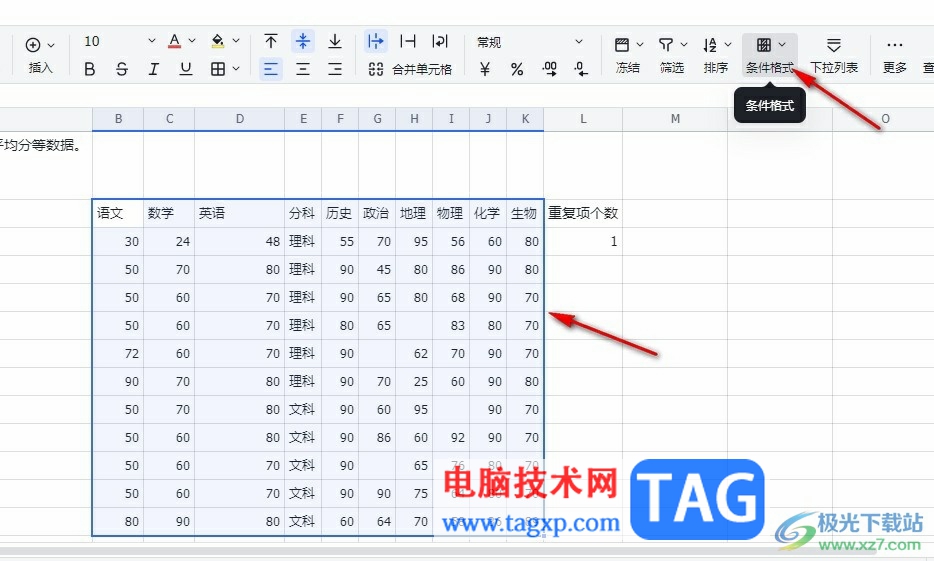Toggle bold formatting

click(x=90, y=69)
